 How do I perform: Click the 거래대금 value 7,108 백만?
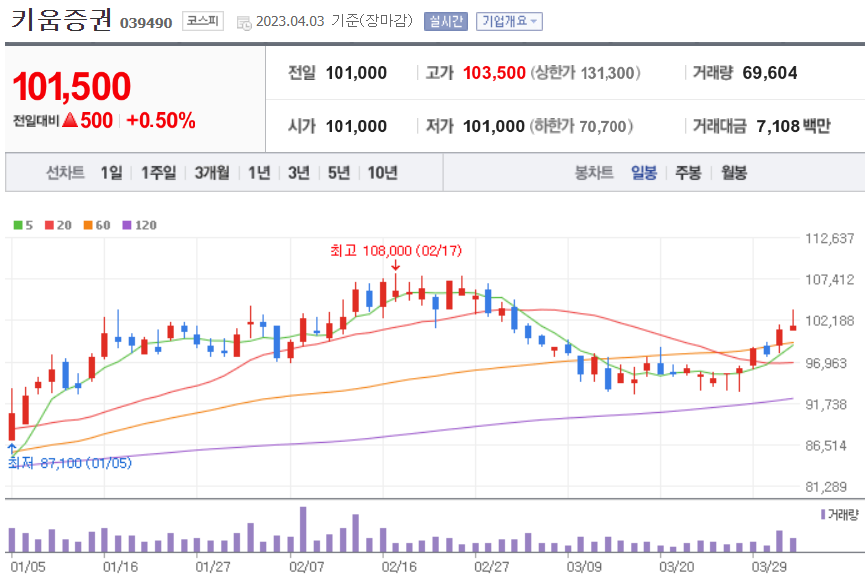point(793,126)
